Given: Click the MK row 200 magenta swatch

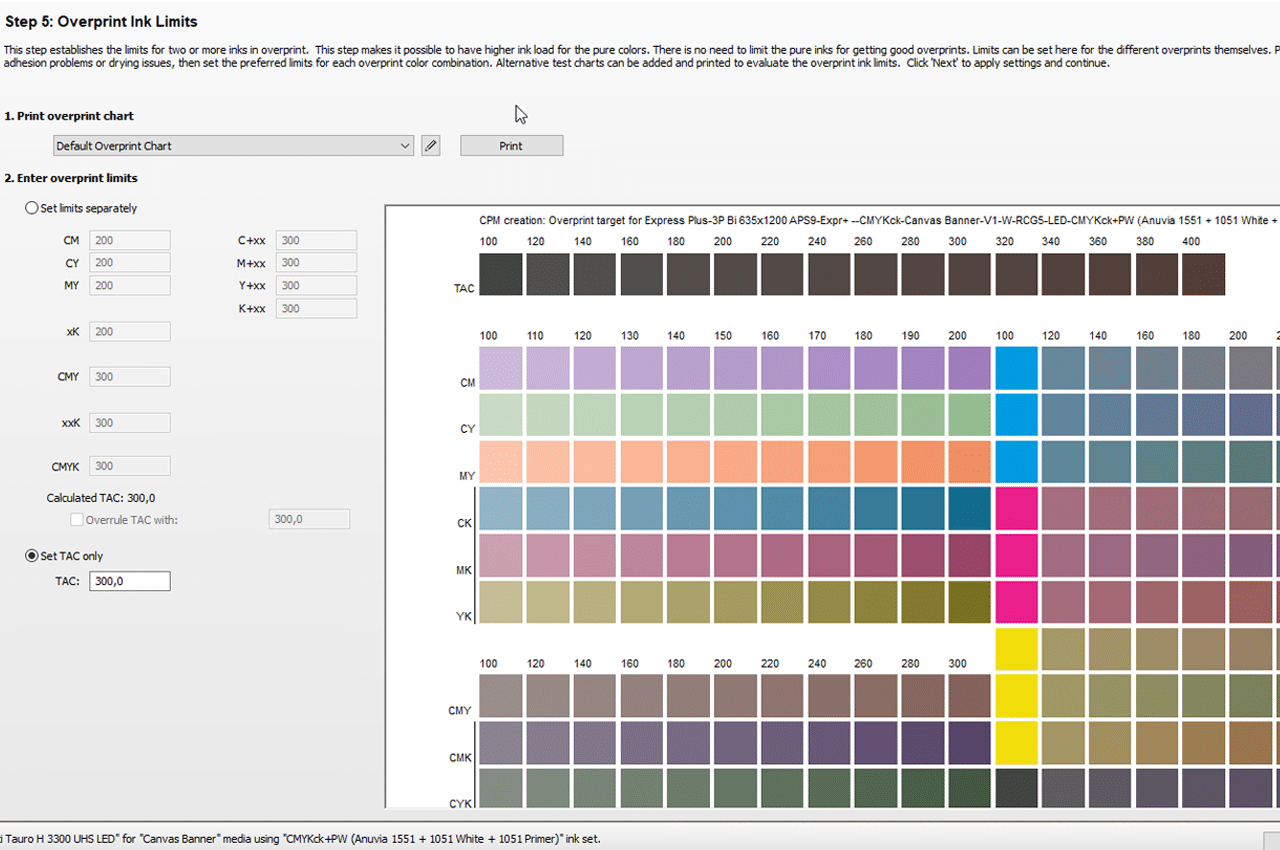Looking at the screenshot, I should [969, 555].
